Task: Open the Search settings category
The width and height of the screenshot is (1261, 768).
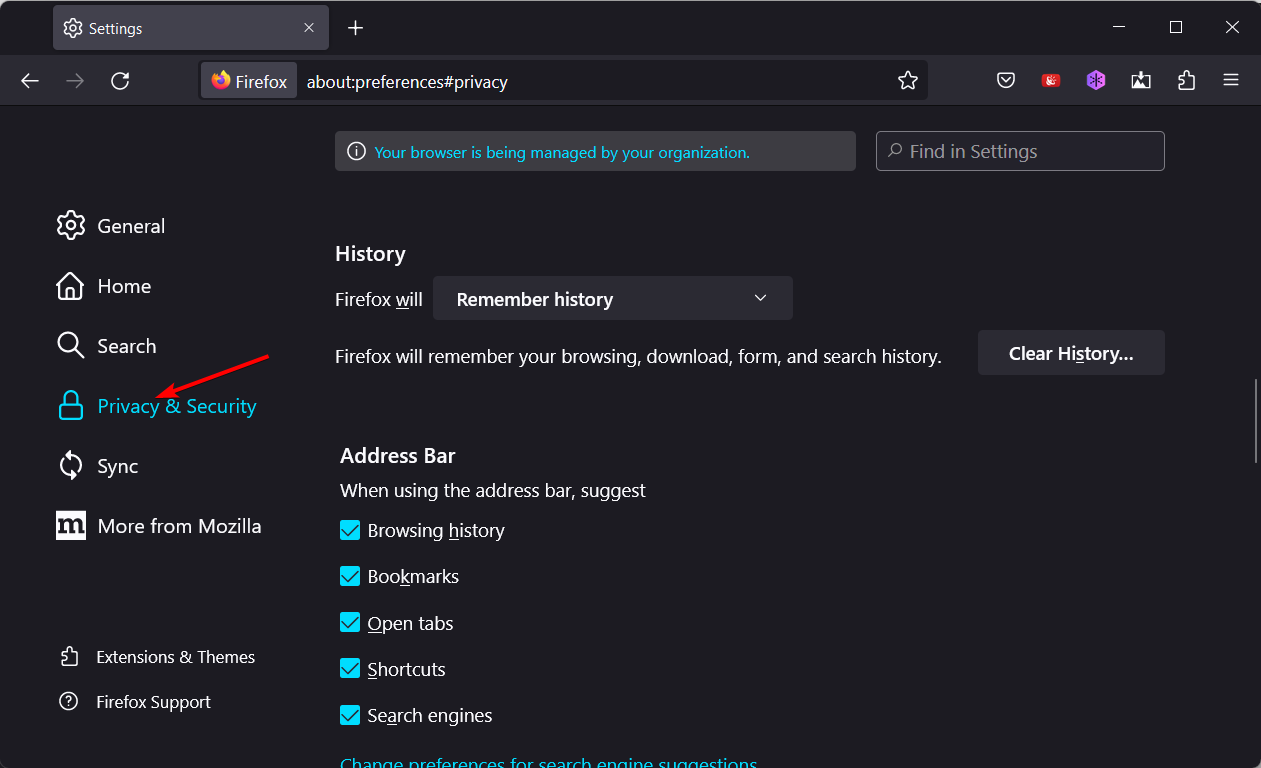Action: pyautogui.click(x=106, y=346)
